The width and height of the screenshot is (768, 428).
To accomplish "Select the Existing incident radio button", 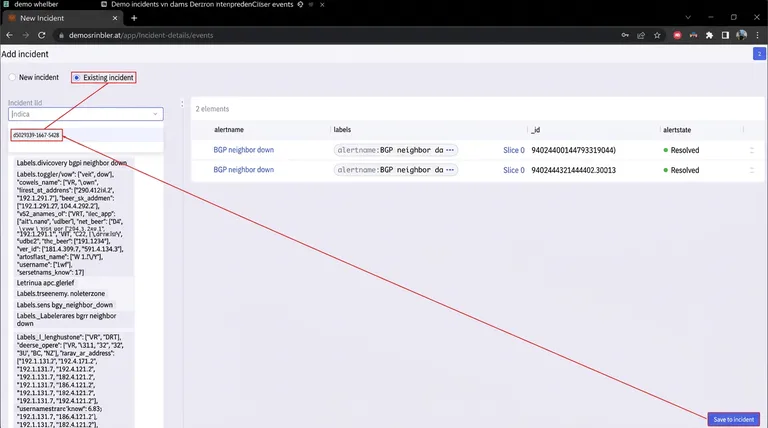I will coord(76,77).
